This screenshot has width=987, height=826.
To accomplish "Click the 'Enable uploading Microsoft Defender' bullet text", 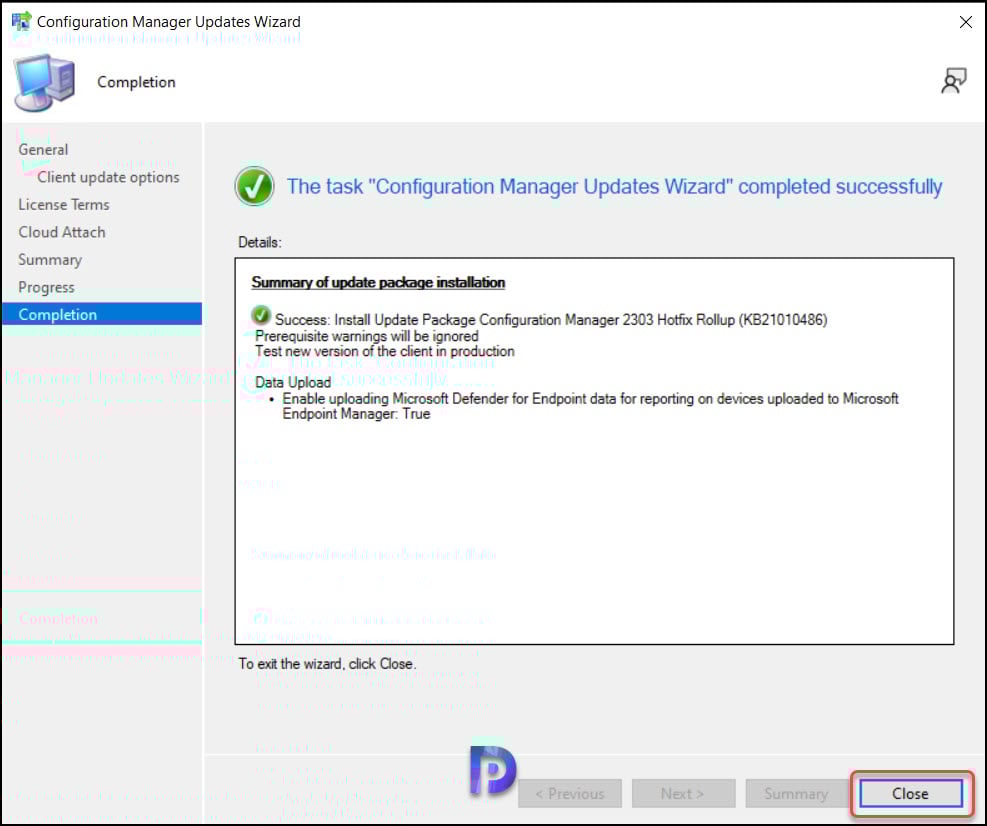I will tap(590, 406).
